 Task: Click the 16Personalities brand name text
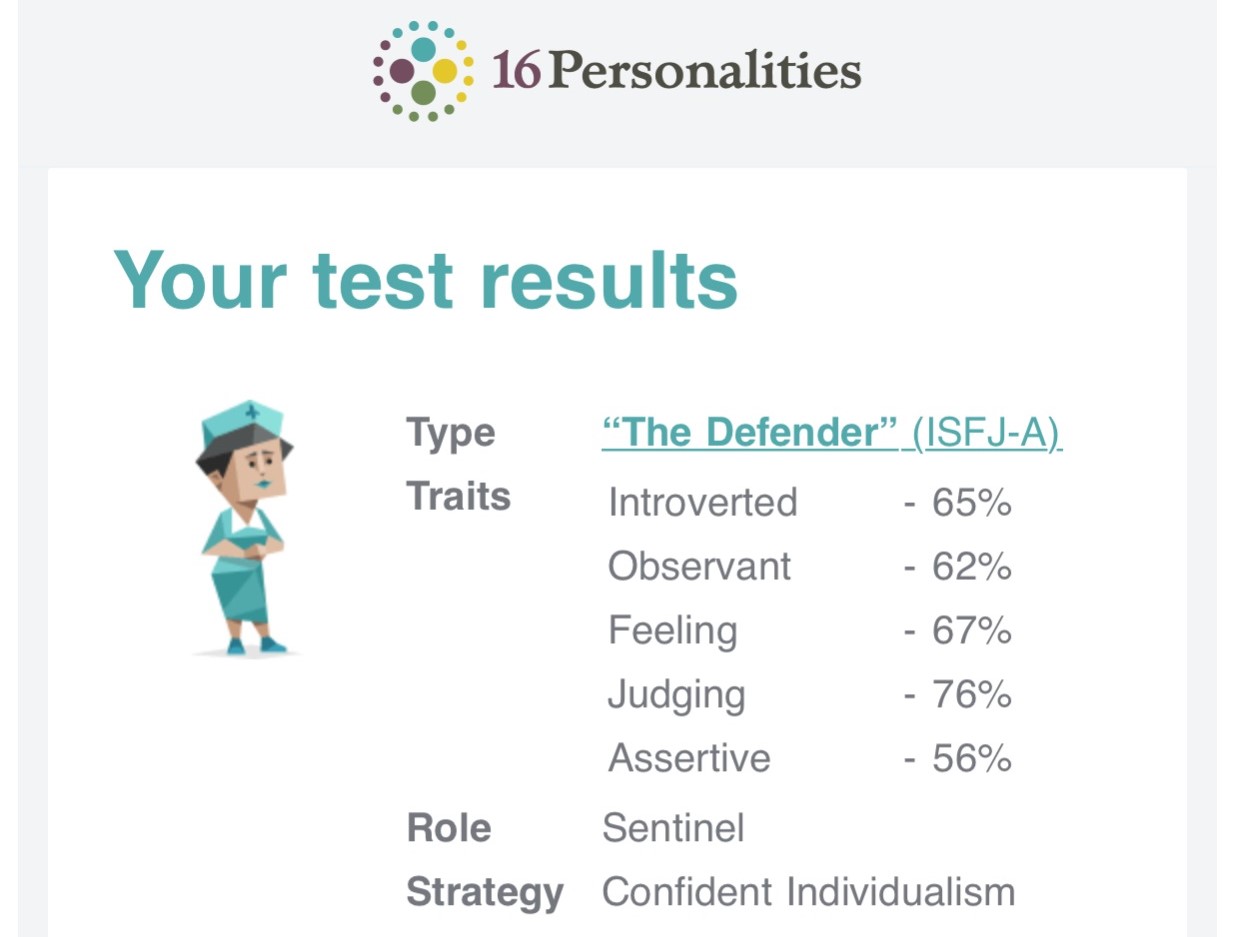pos(676,71)
